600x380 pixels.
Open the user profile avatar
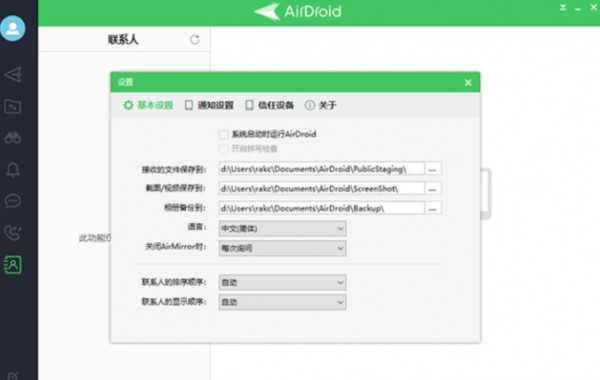coord(13,28)
